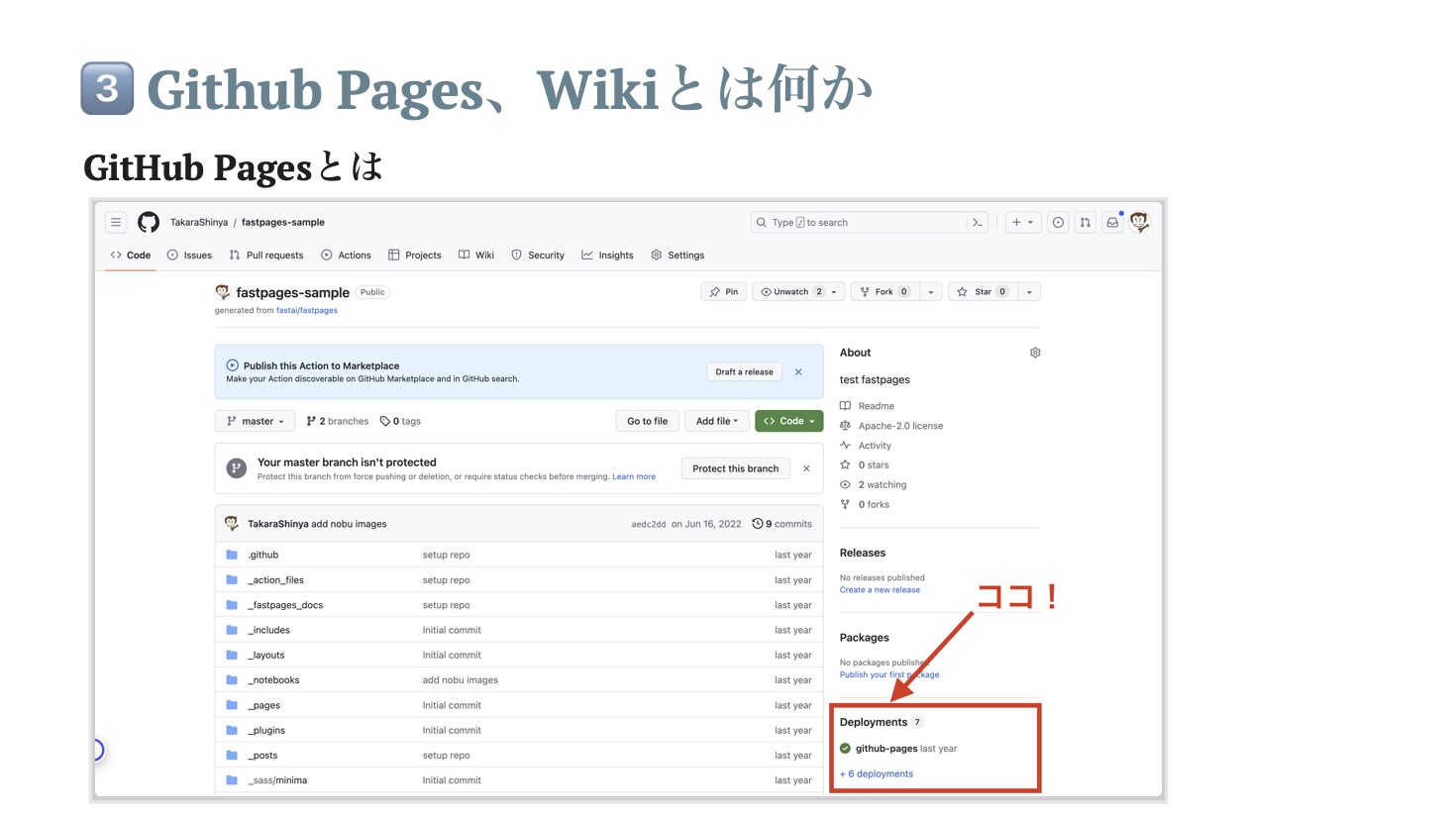Image resolution: width=1456 pixels, height=820 pixels.
Task: Switch to the Code tab
Action: (131, 256)
